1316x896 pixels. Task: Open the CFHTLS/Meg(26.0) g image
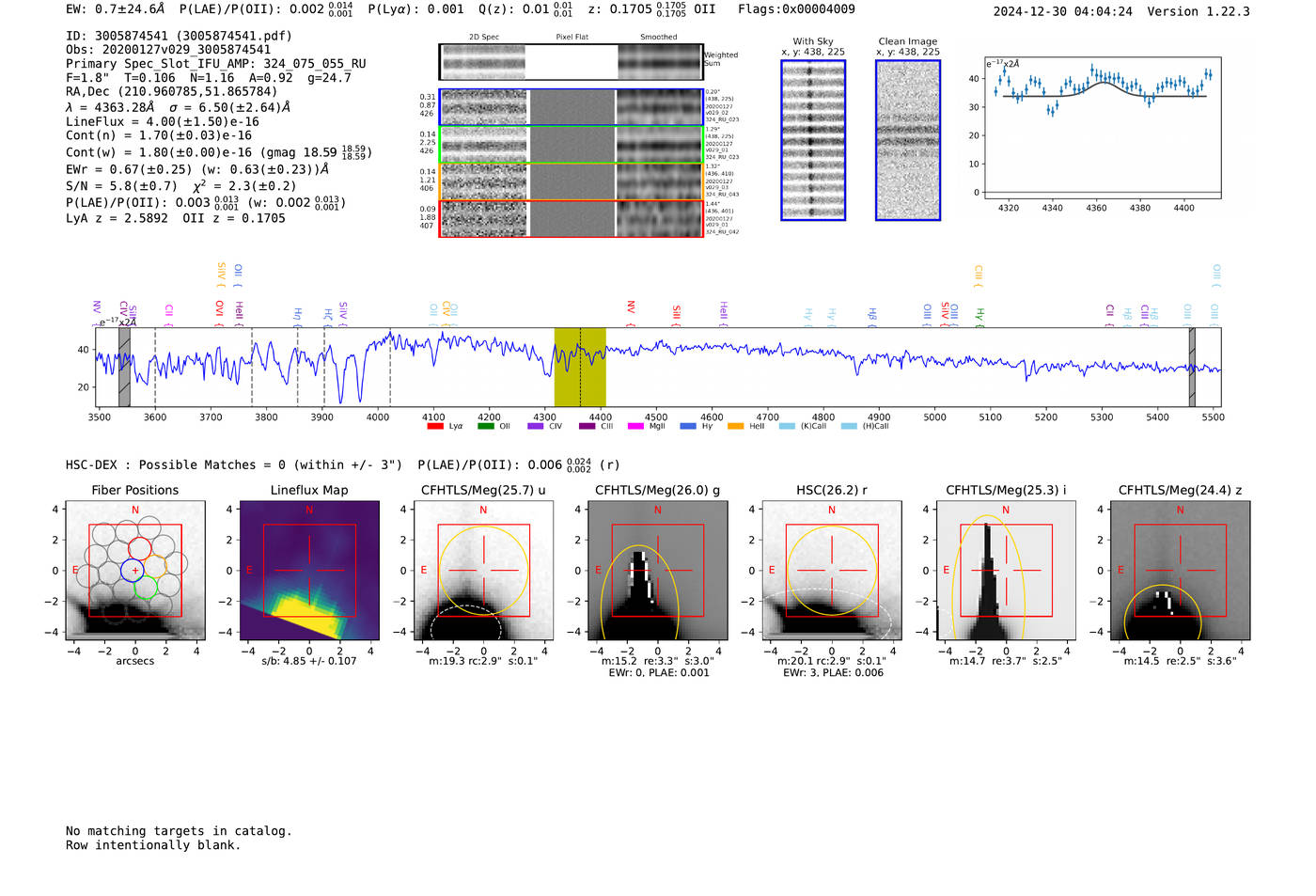[658, 571]
